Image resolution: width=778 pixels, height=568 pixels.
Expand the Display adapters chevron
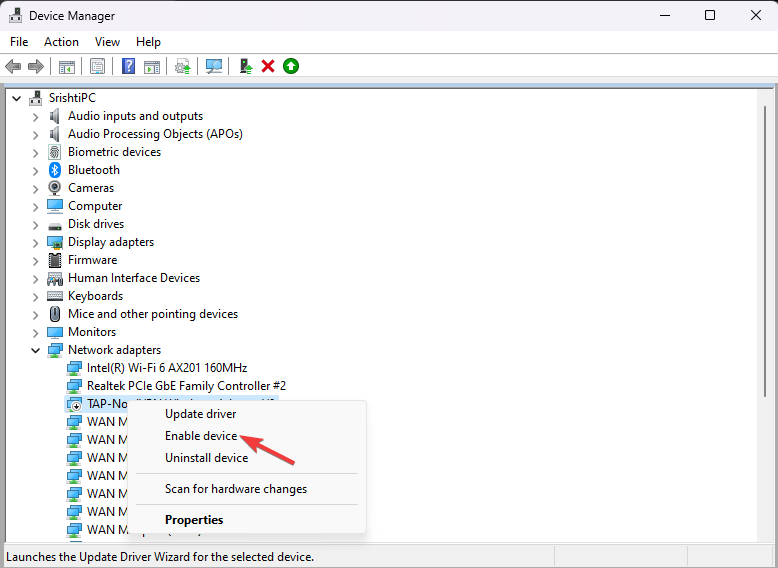pos(35,243)
